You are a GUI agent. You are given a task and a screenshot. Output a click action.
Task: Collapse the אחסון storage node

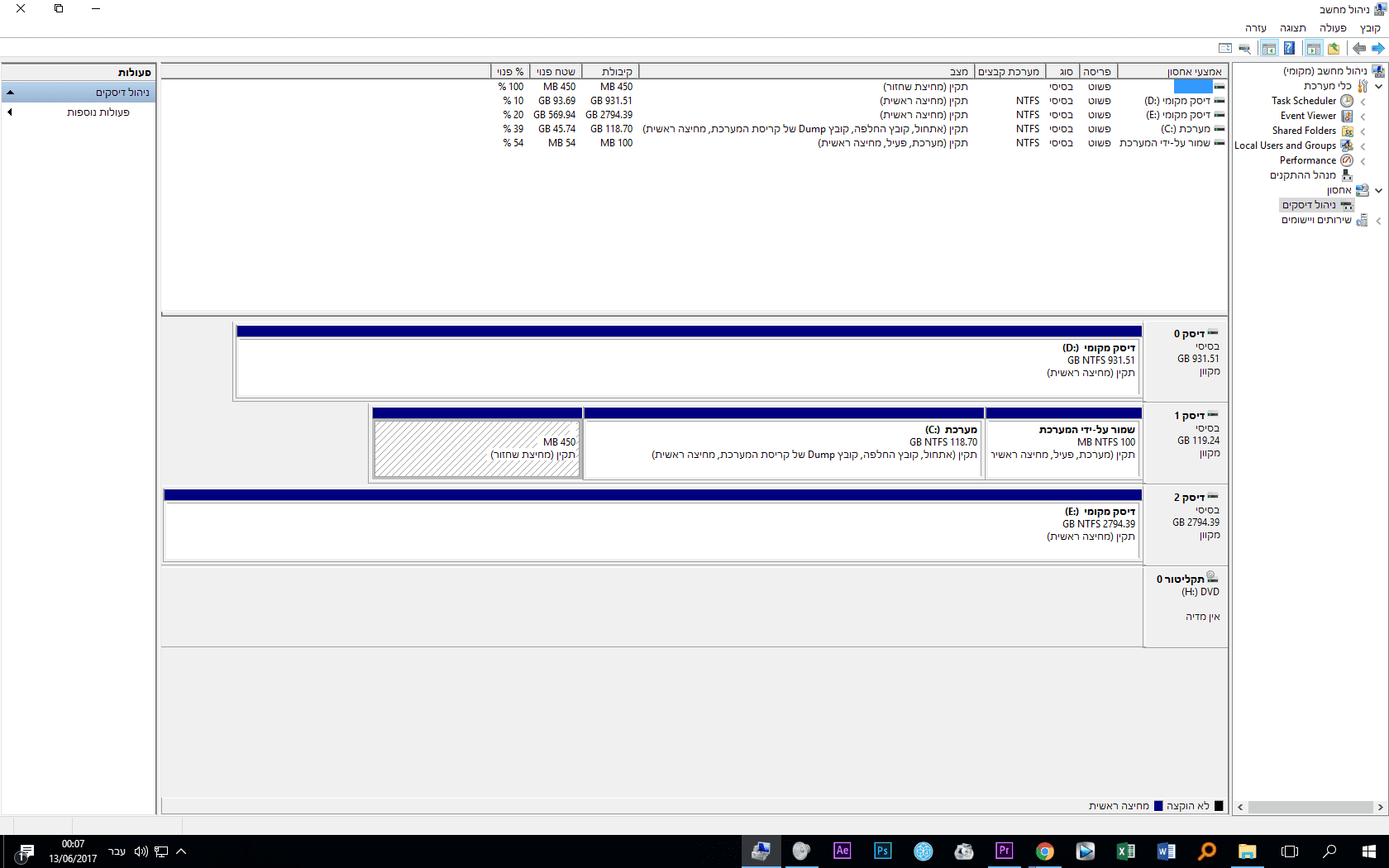click(1378, 190)
